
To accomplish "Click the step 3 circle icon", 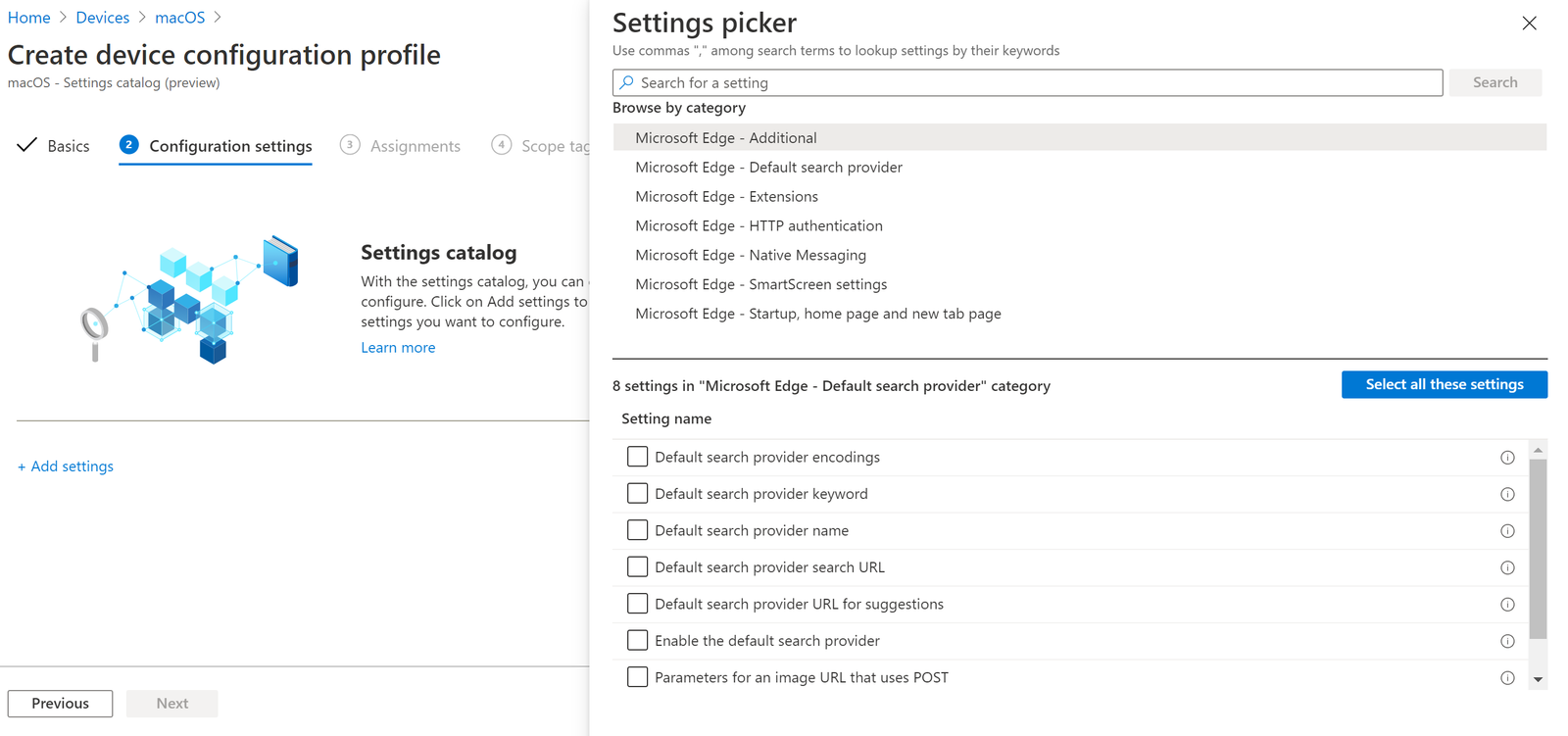I will point(350,145).
